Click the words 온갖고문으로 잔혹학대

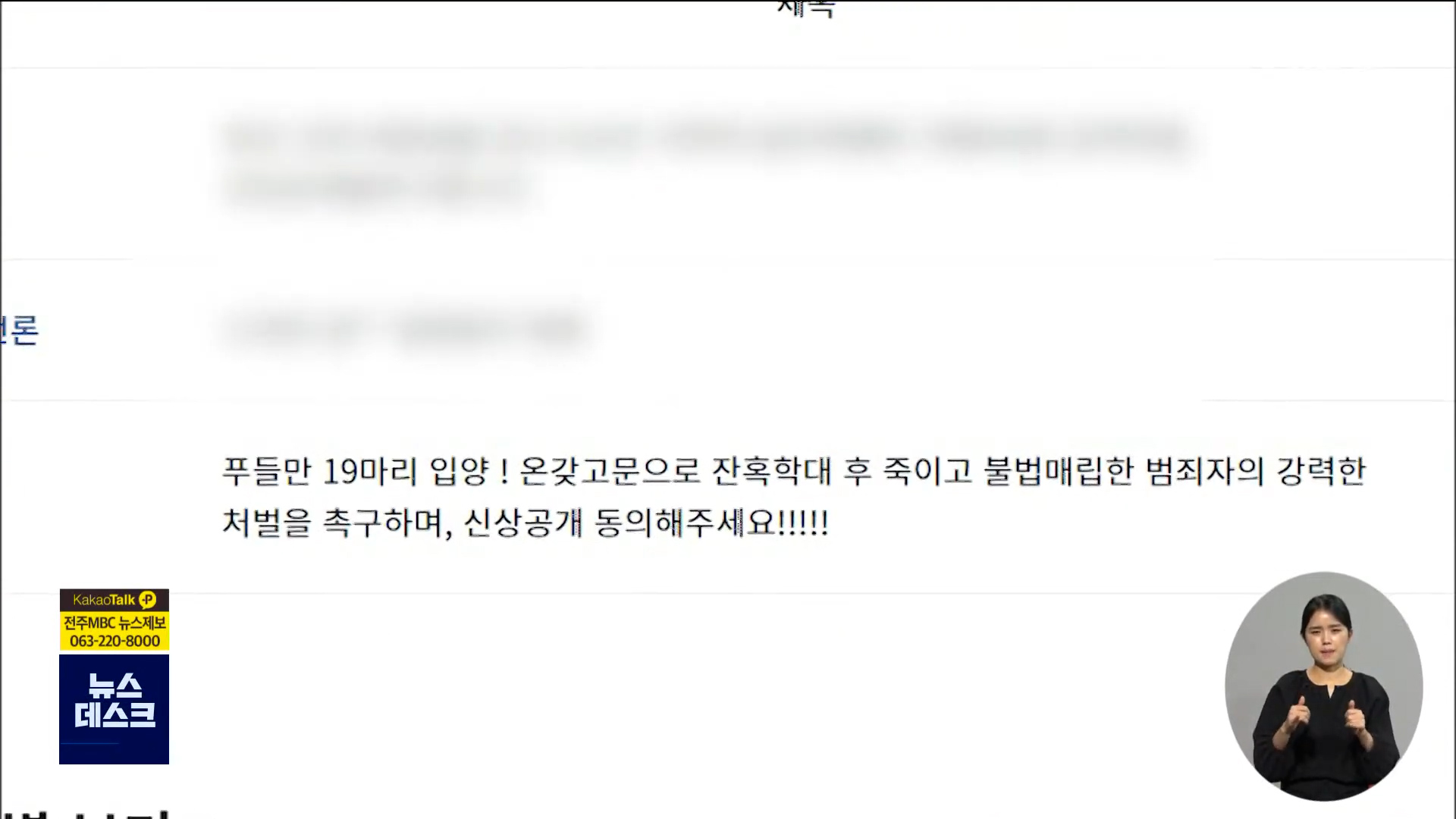[676, 471]
